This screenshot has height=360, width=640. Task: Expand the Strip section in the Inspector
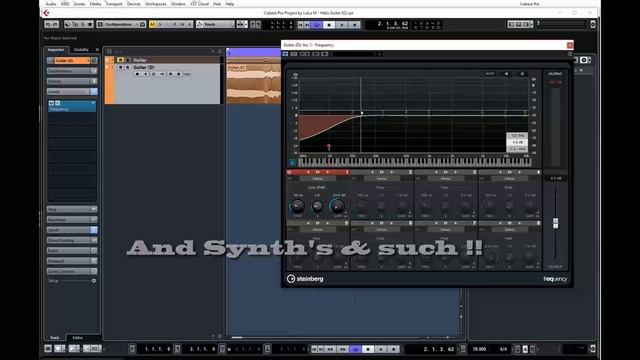tap(72, 209)
